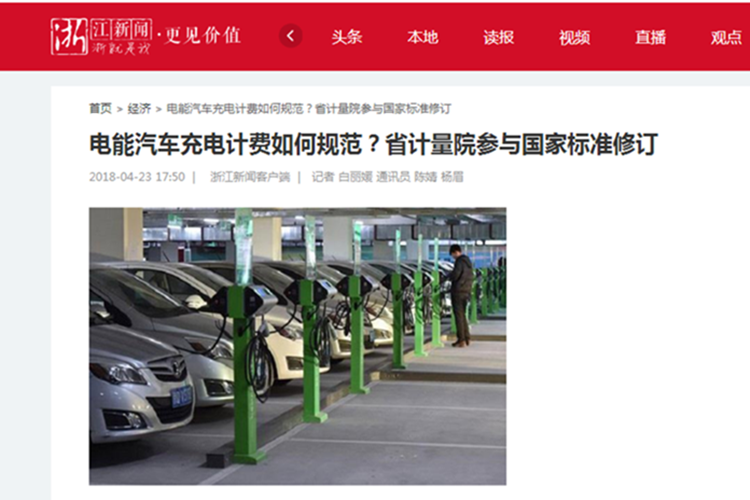Click the Zhejiang News logo
The height and width of the screenshot is (500, 750).
pyautogui.click(x=101, y=36)
